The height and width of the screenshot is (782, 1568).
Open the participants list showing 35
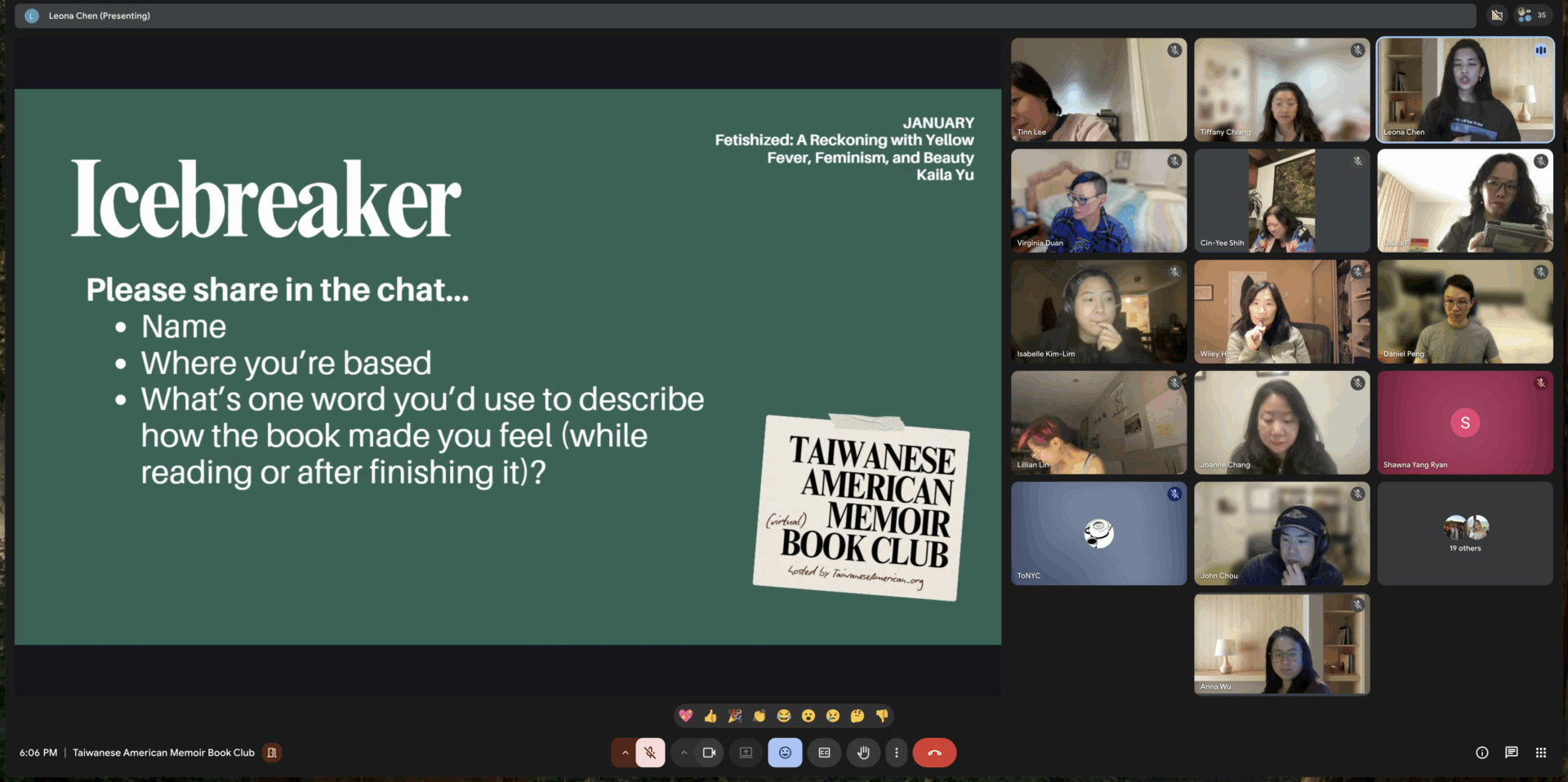click(1533, 16)
